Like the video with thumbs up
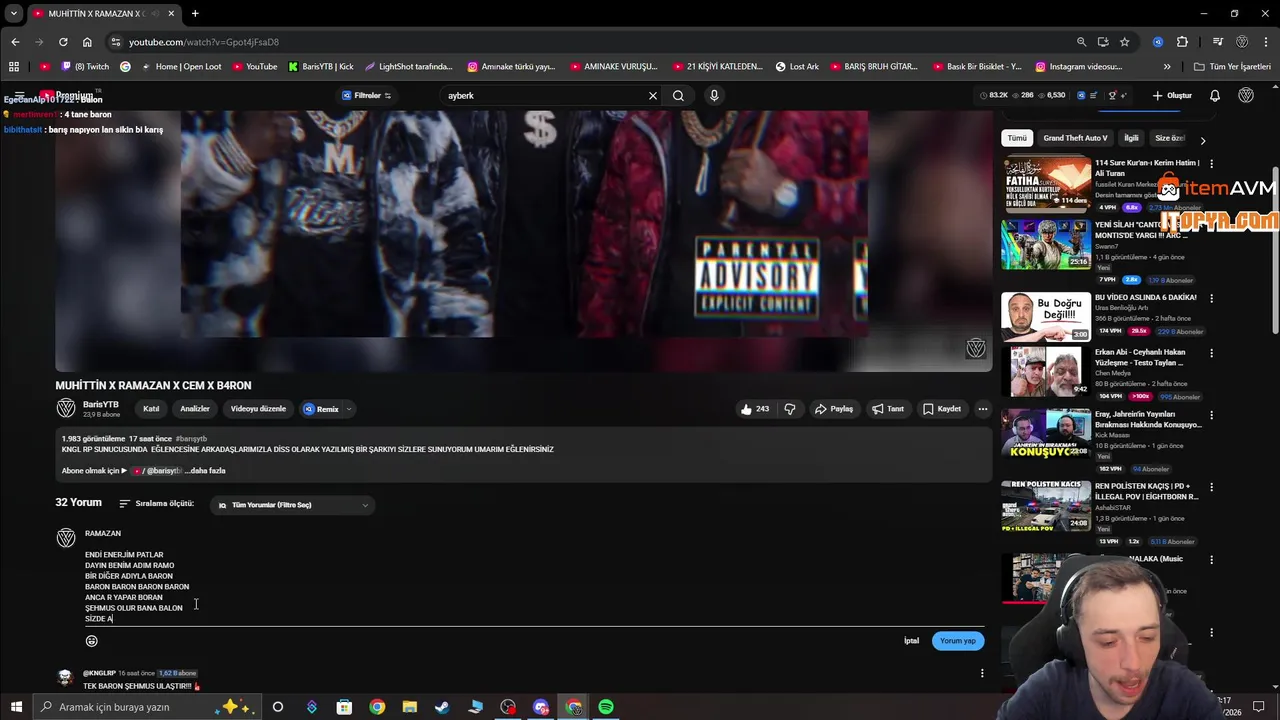Viewport: 1280px width, 720px height. click(x=754, y=409)
